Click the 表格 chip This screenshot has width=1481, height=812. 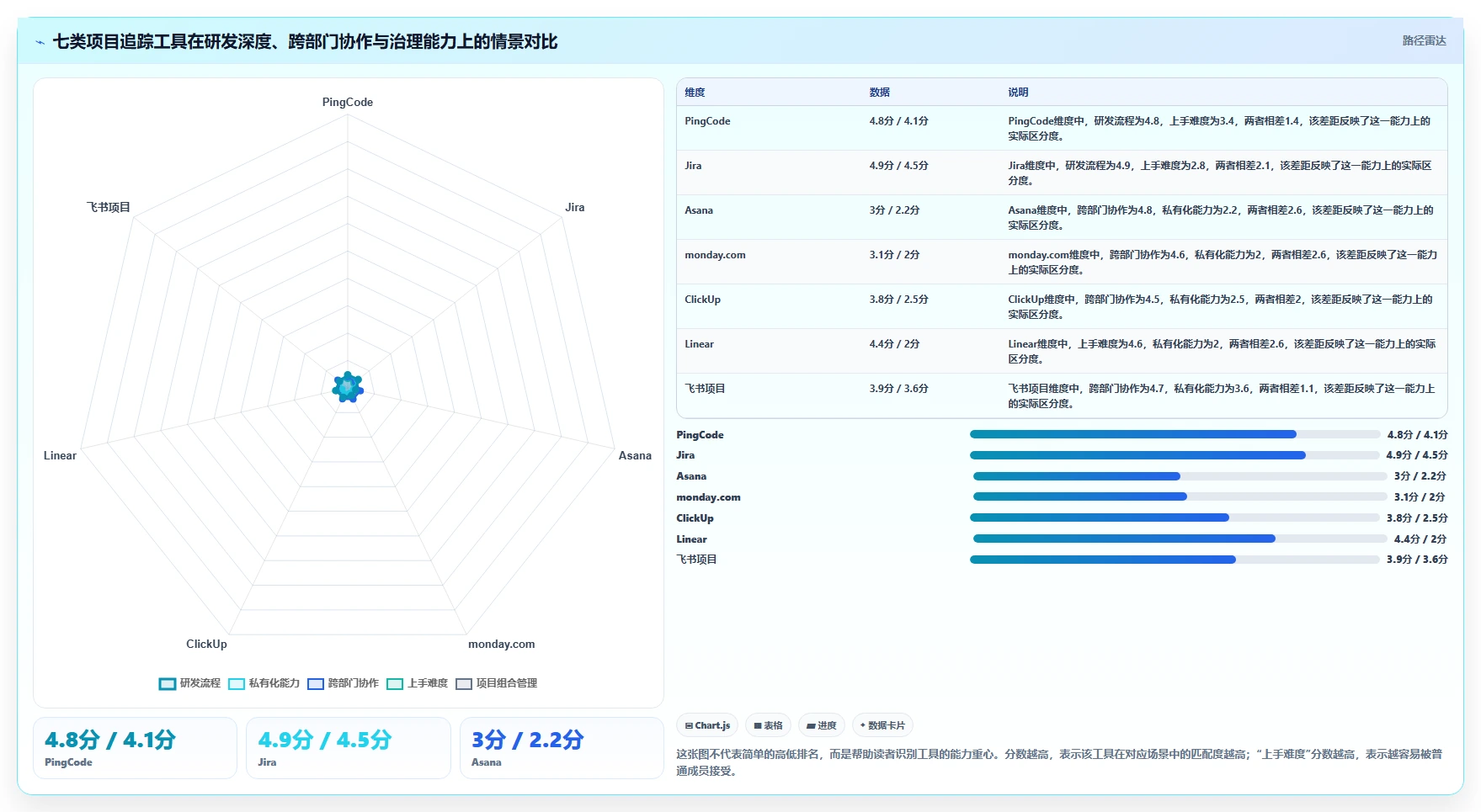[768, 725]
